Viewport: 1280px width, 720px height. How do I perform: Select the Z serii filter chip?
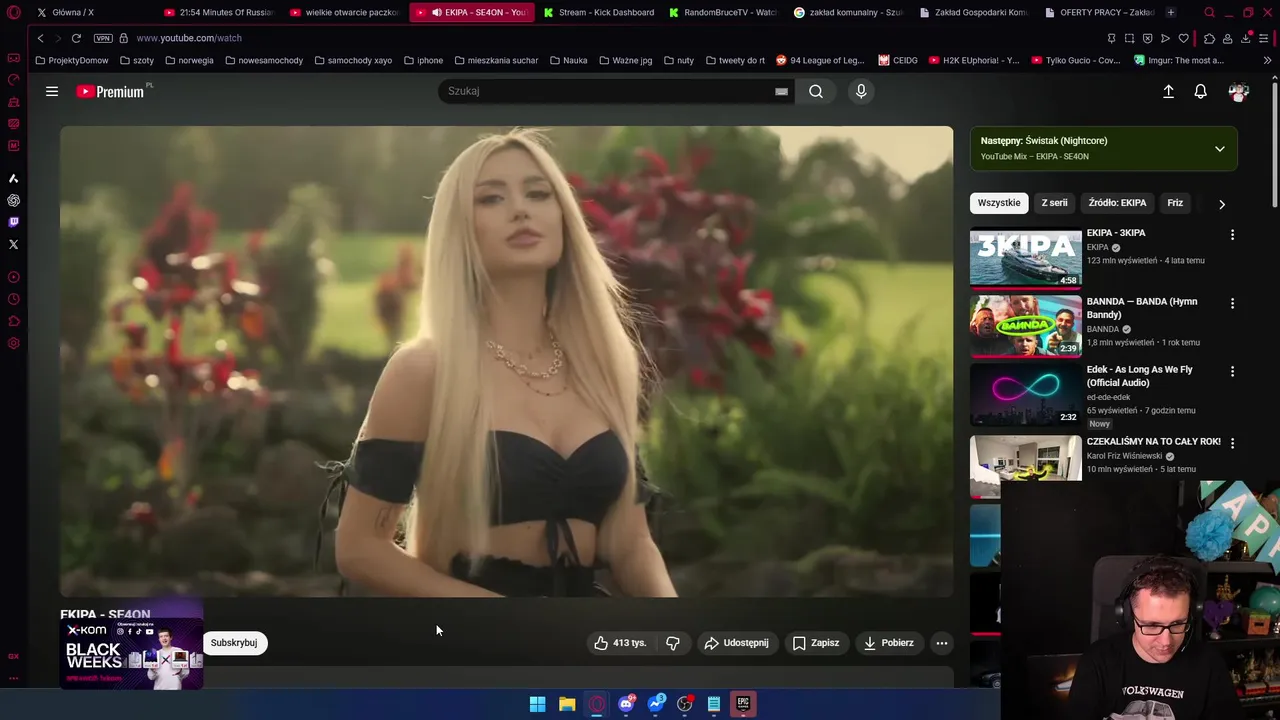click(x=1054, y=203)
